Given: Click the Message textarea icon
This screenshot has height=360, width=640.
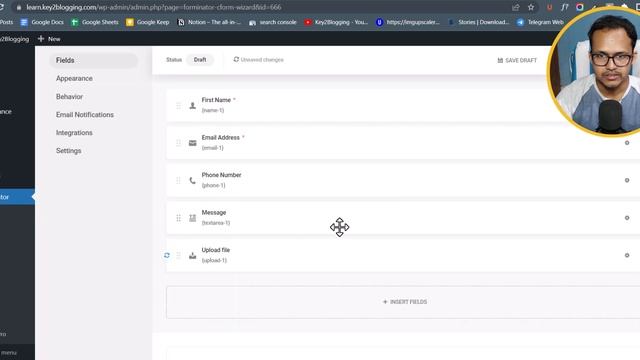Looking at the screenshot, I should point(193,218).
